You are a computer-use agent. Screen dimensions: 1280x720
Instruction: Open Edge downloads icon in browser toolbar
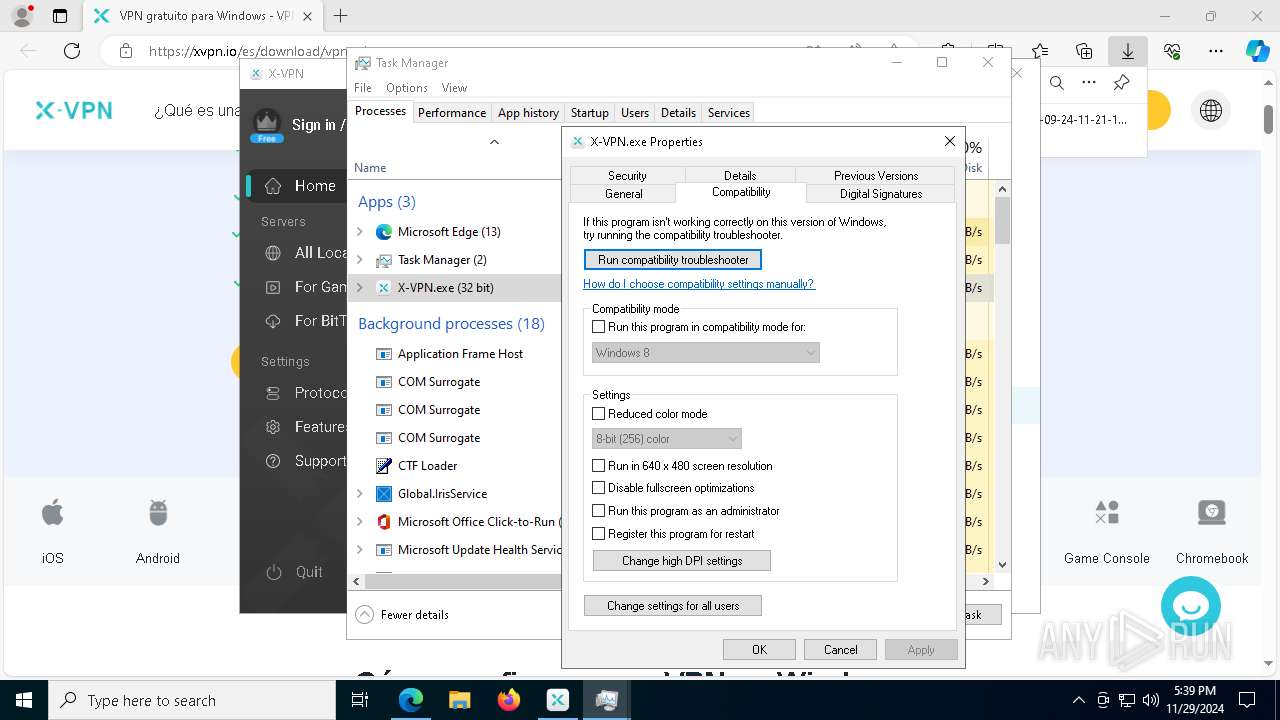[1127, 51]
